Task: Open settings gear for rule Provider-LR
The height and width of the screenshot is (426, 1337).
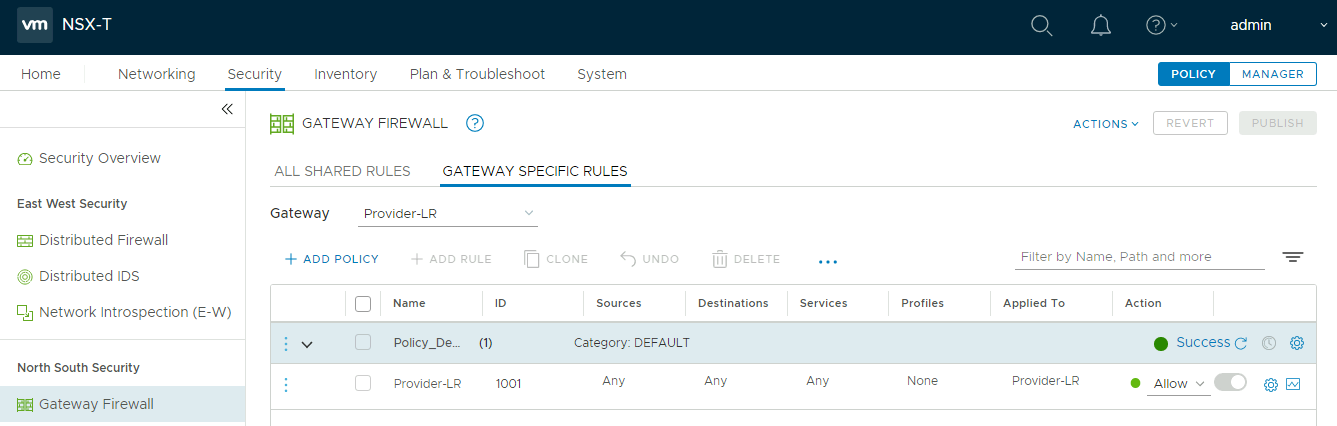Action: (1271, 384)
